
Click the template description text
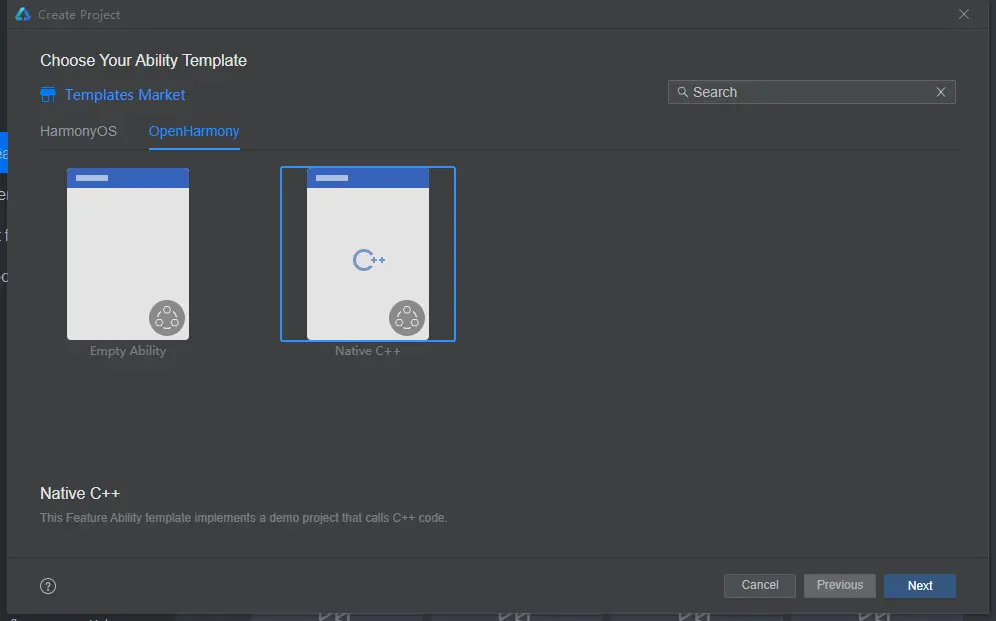244,518
